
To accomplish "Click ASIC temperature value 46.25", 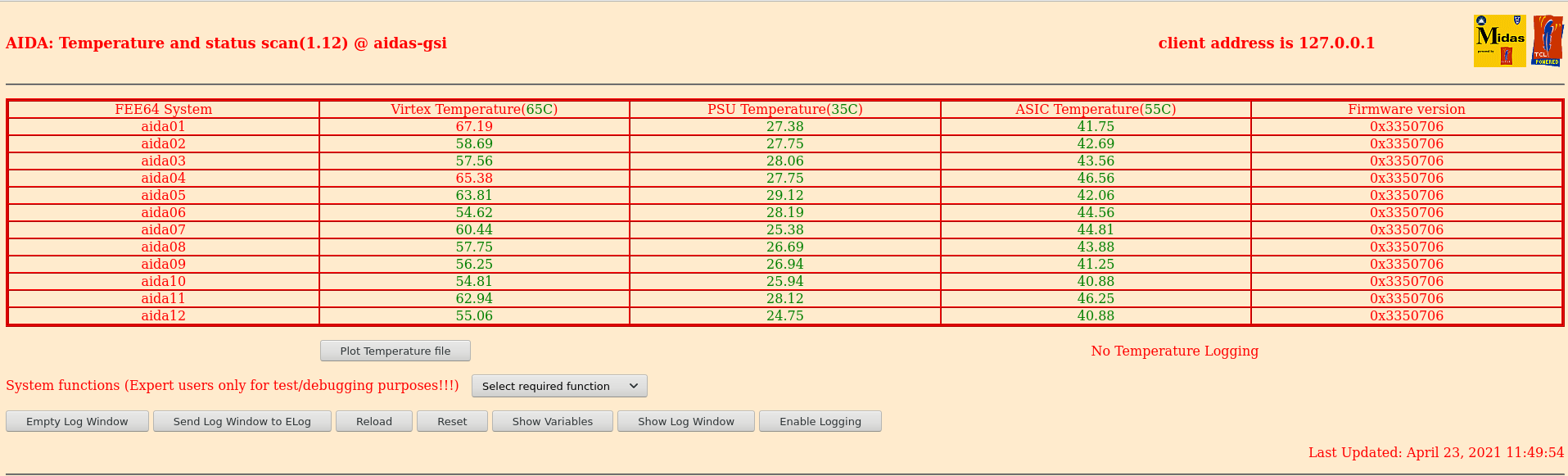I will (1096, 298).
